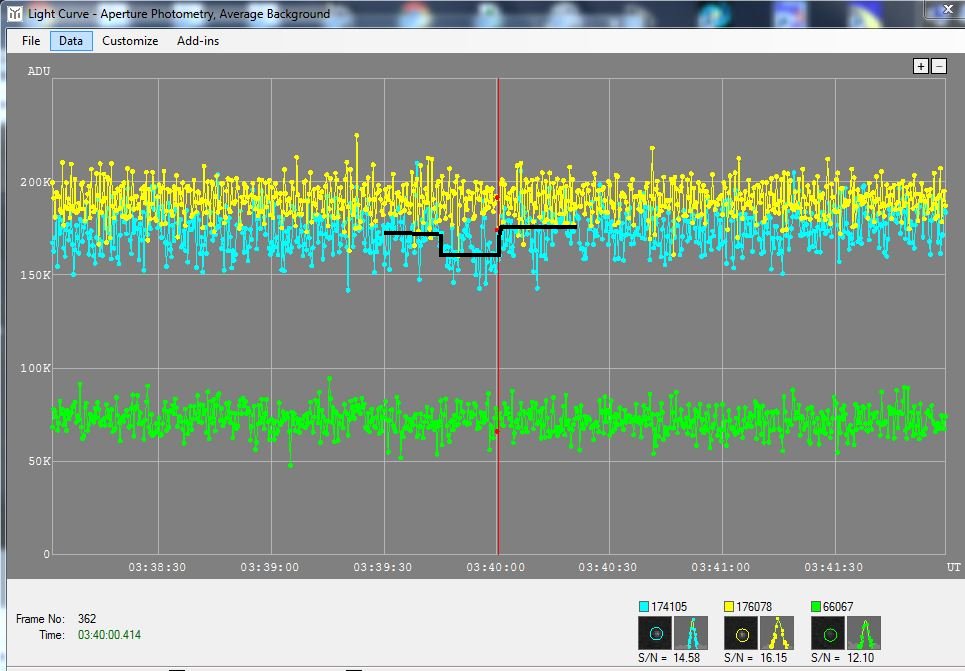Click the Frame No value 362

[x=87, y=619]
